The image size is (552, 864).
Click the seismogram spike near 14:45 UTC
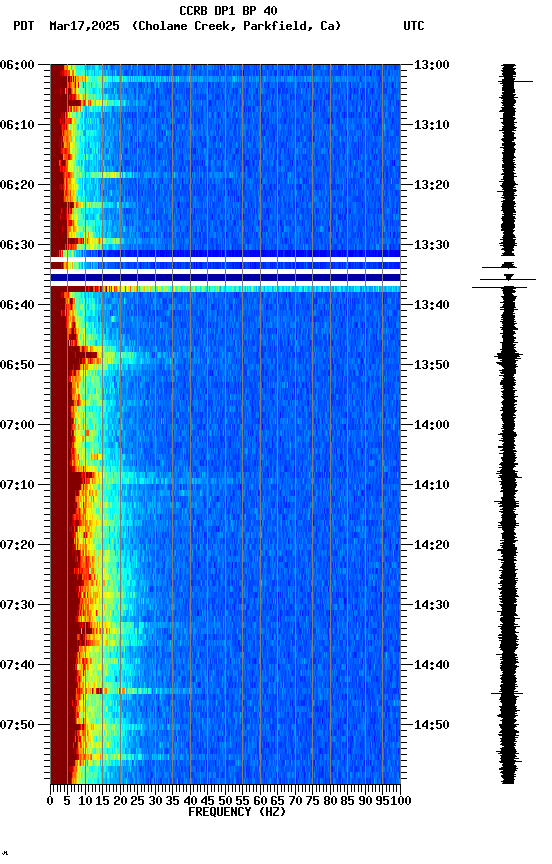(x=507, y=693)
